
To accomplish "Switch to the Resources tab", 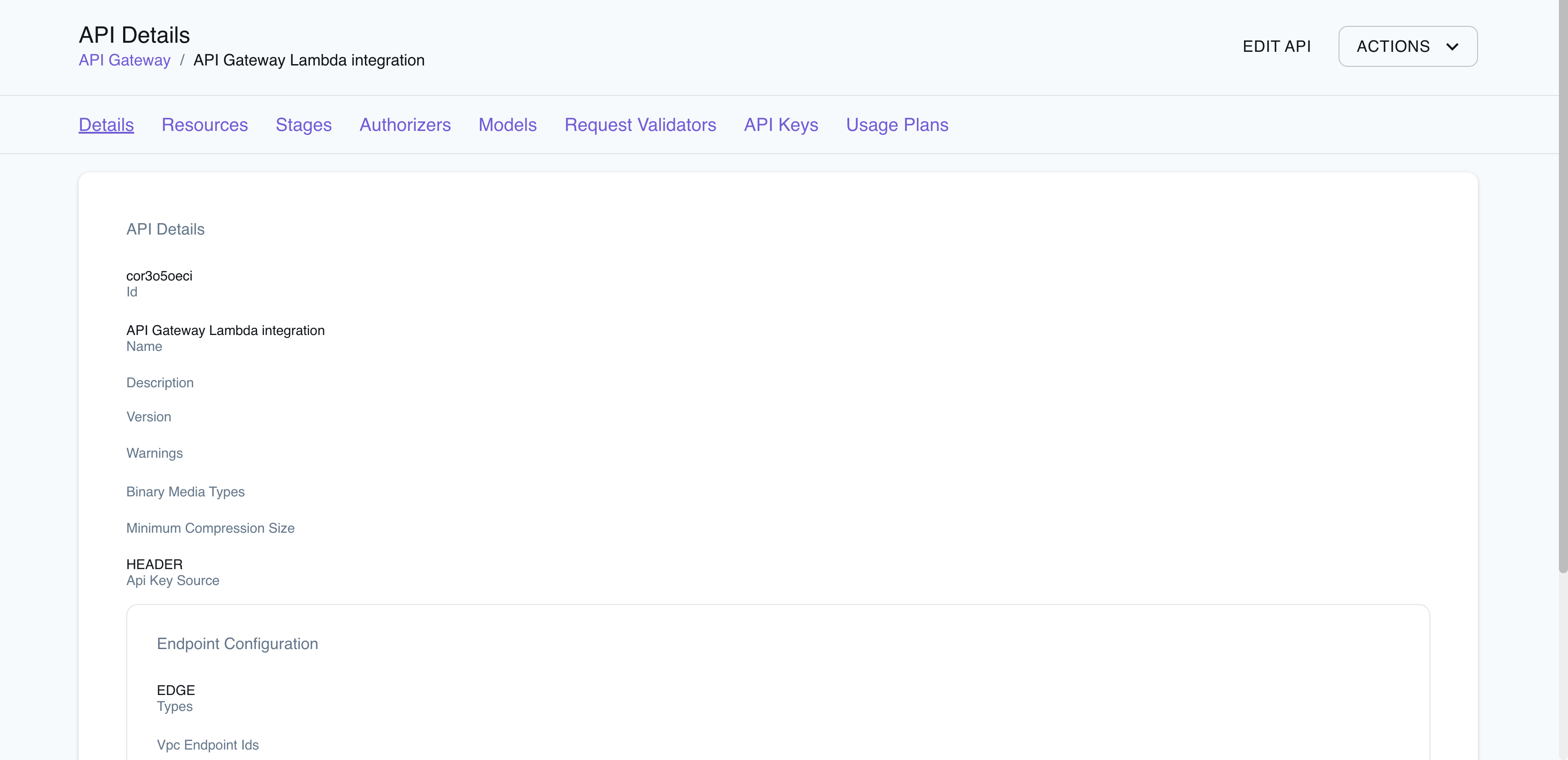I will (x=204, y=124).
